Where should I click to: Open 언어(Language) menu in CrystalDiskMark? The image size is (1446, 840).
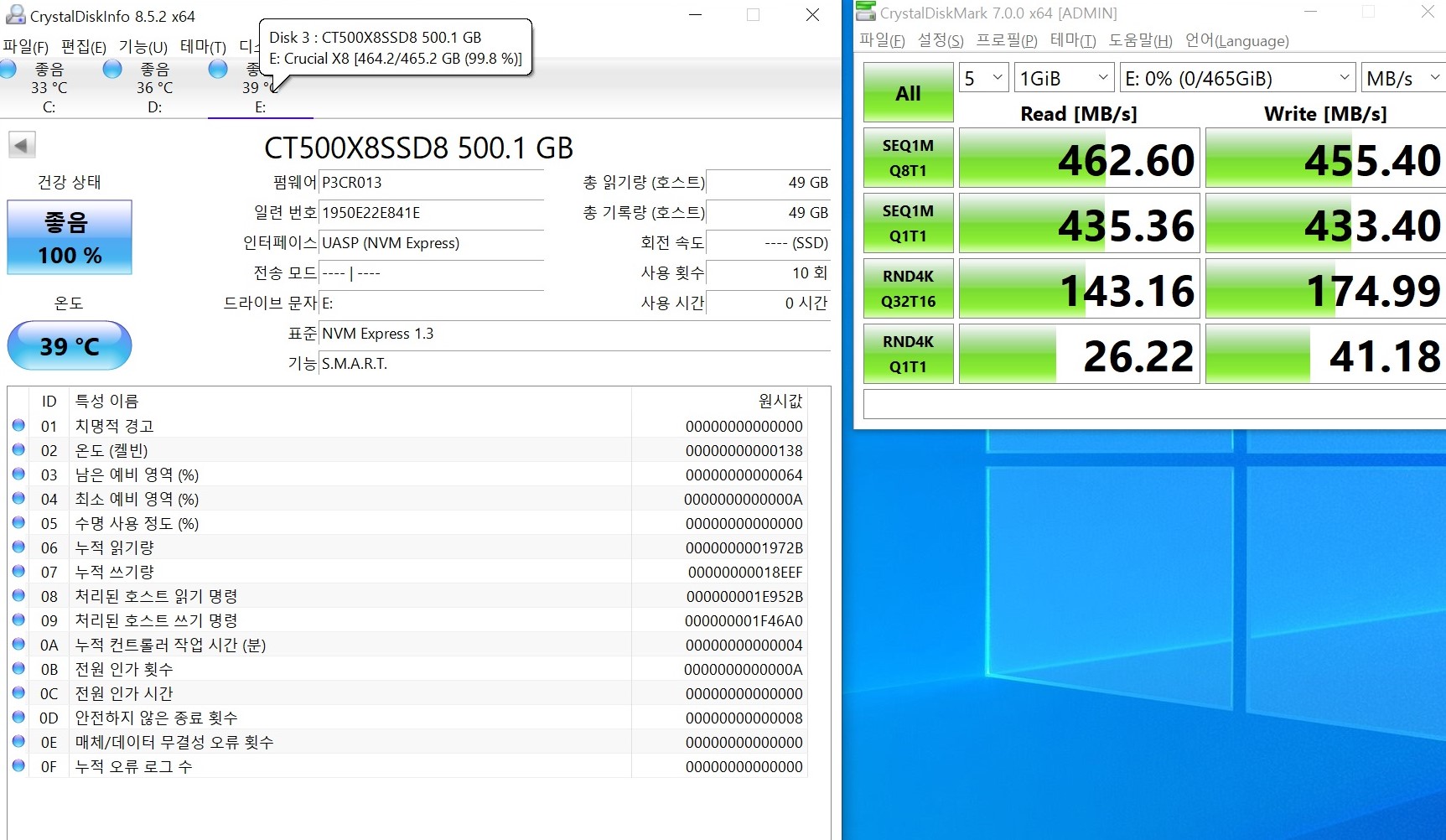point(1237,40)
